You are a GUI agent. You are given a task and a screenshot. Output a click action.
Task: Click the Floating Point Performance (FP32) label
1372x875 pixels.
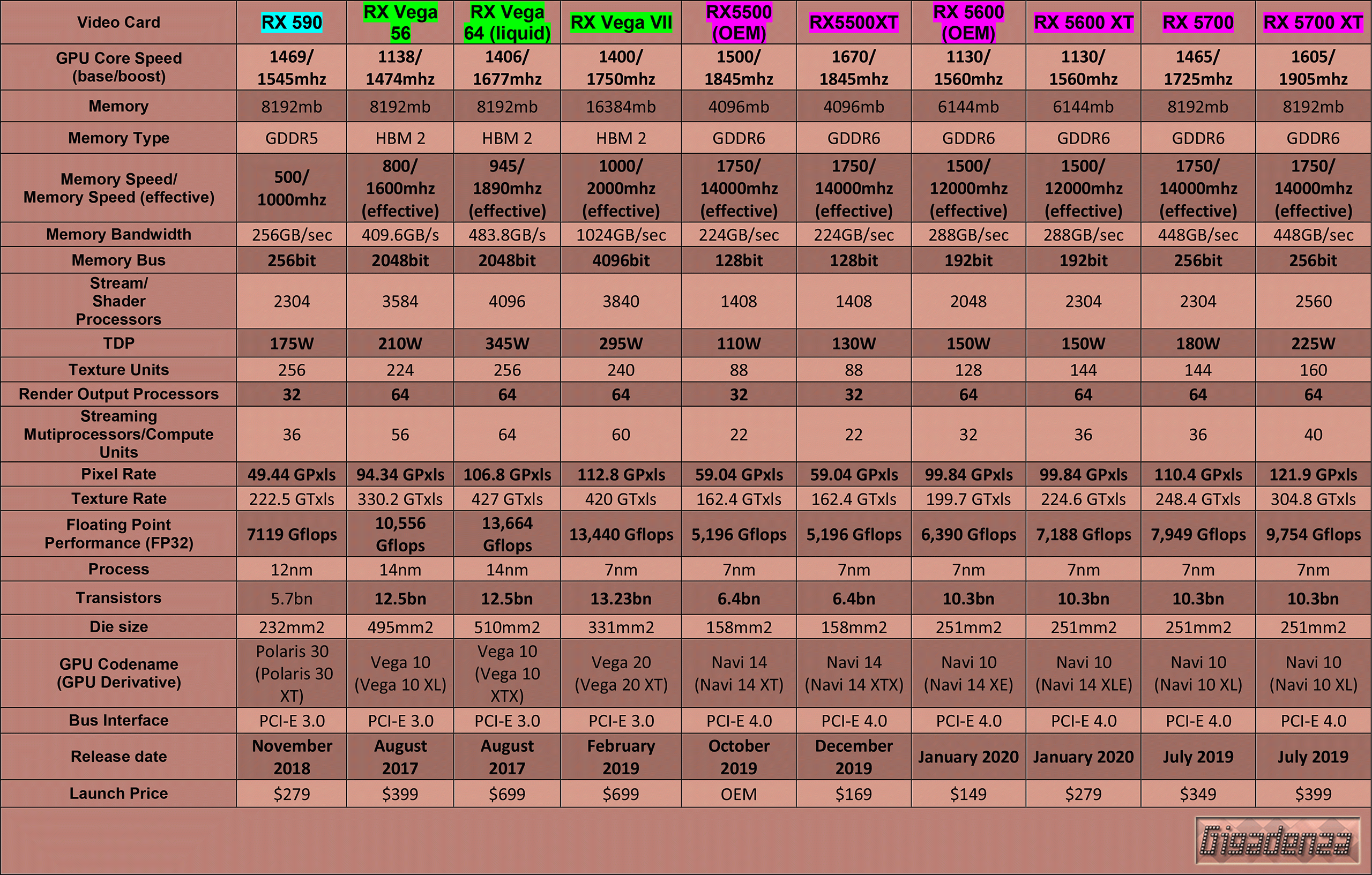click(x=118, y=534)
